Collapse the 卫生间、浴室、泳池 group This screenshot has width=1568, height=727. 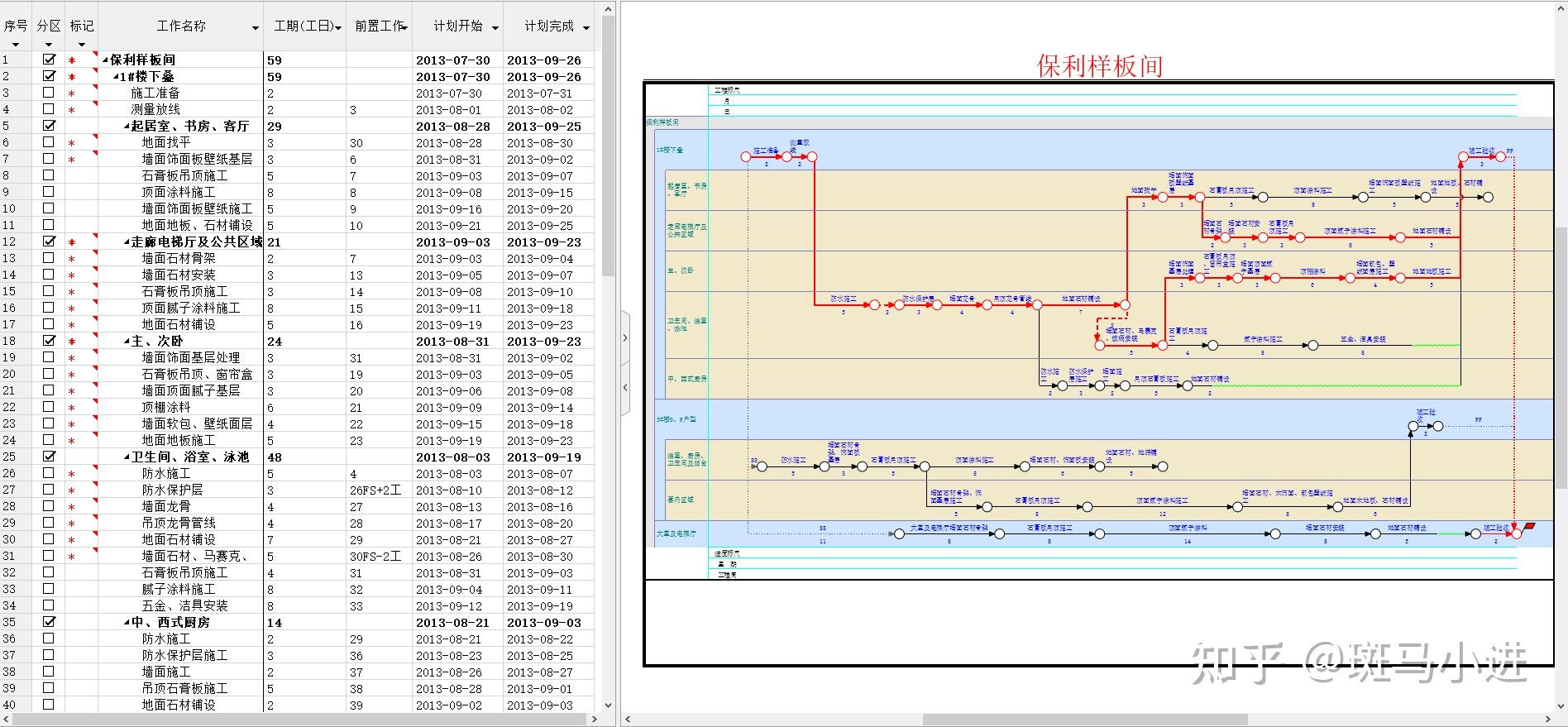click(x=127, y=457)
